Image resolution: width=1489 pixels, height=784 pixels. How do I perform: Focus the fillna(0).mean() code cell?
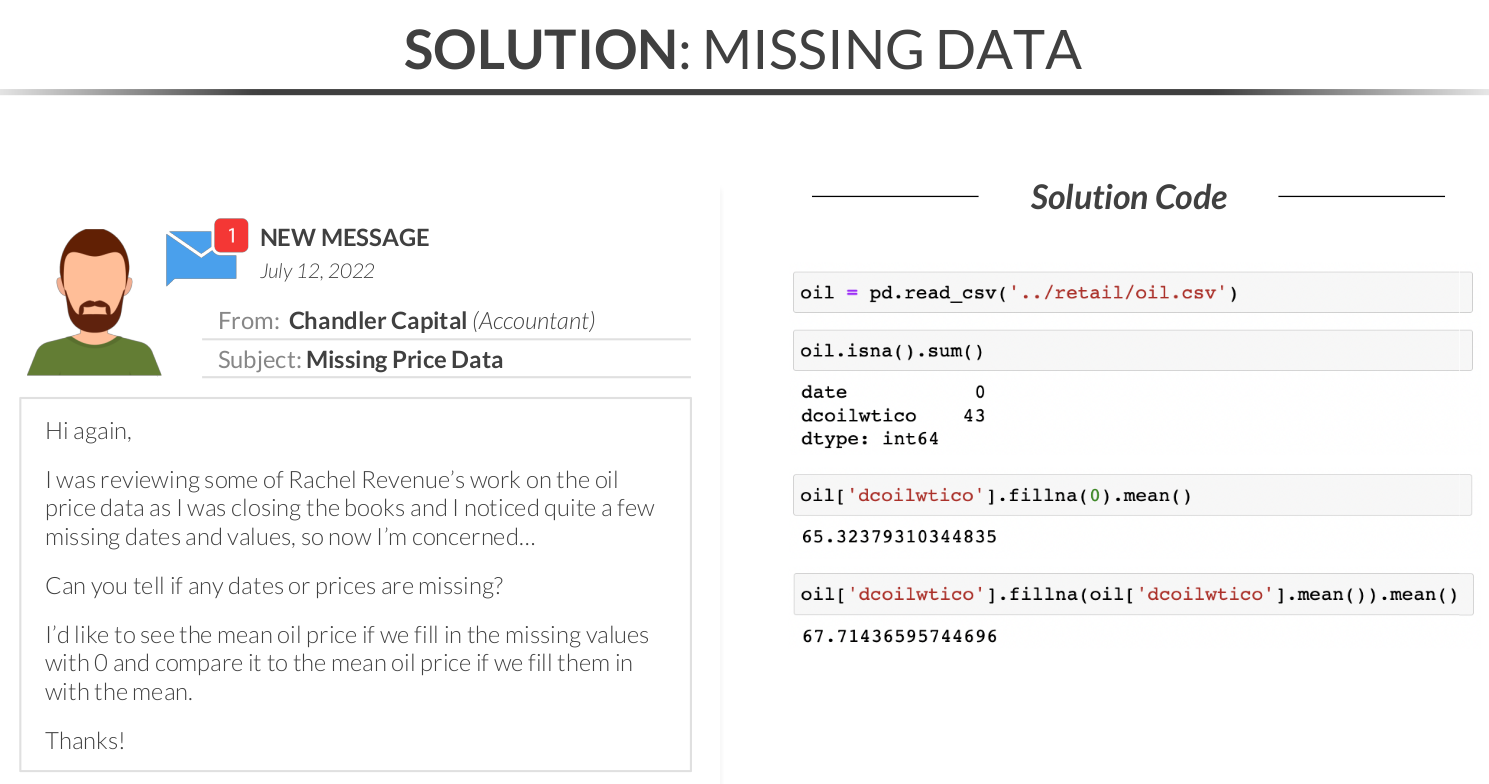pyautogui.click(x=1131, y=495)
